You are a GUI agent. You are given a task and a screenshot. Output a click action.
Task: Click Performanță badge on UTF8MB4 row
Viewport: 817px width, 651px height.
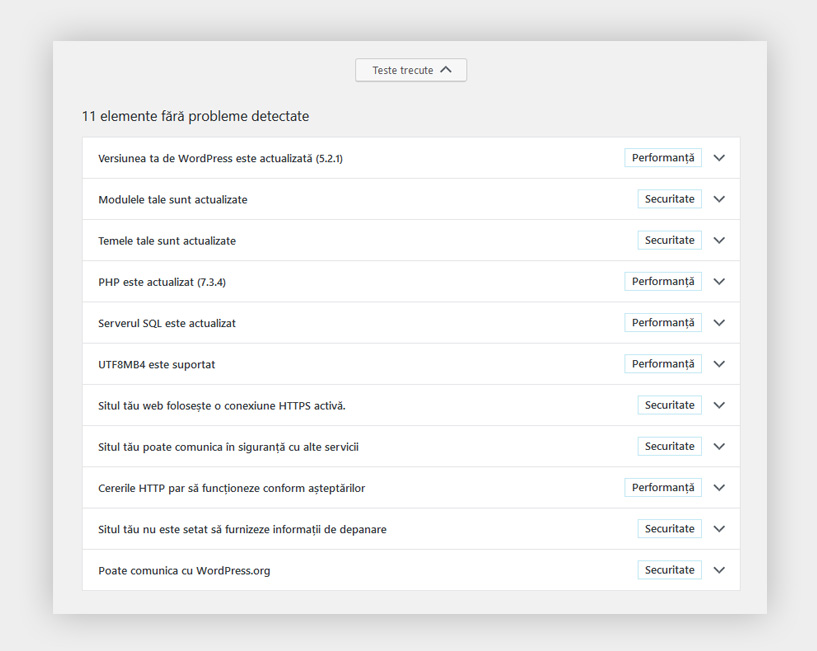click(x=663, y=364)
